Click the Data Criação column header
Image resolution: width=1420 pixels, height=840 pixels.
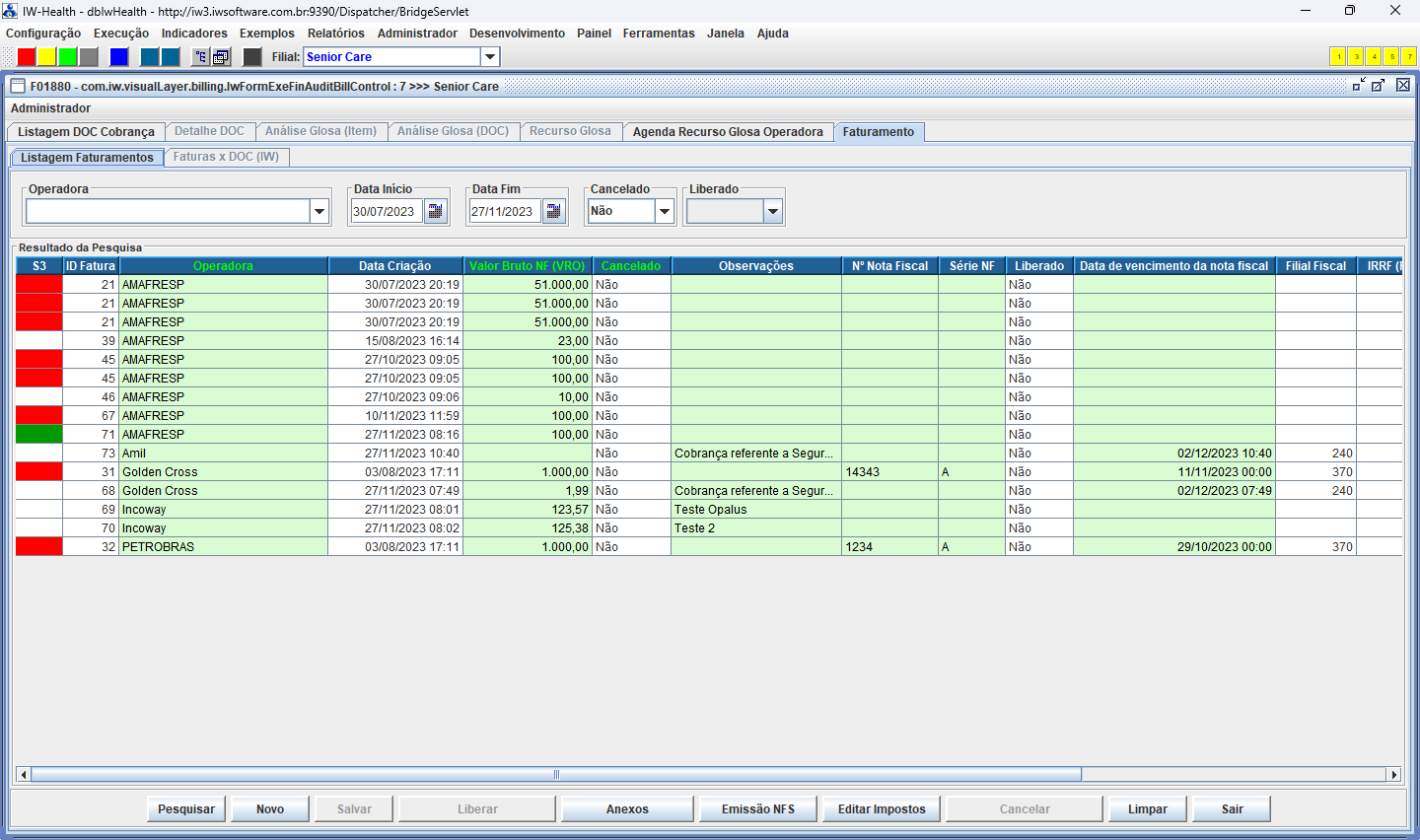(x=394, y=266)
